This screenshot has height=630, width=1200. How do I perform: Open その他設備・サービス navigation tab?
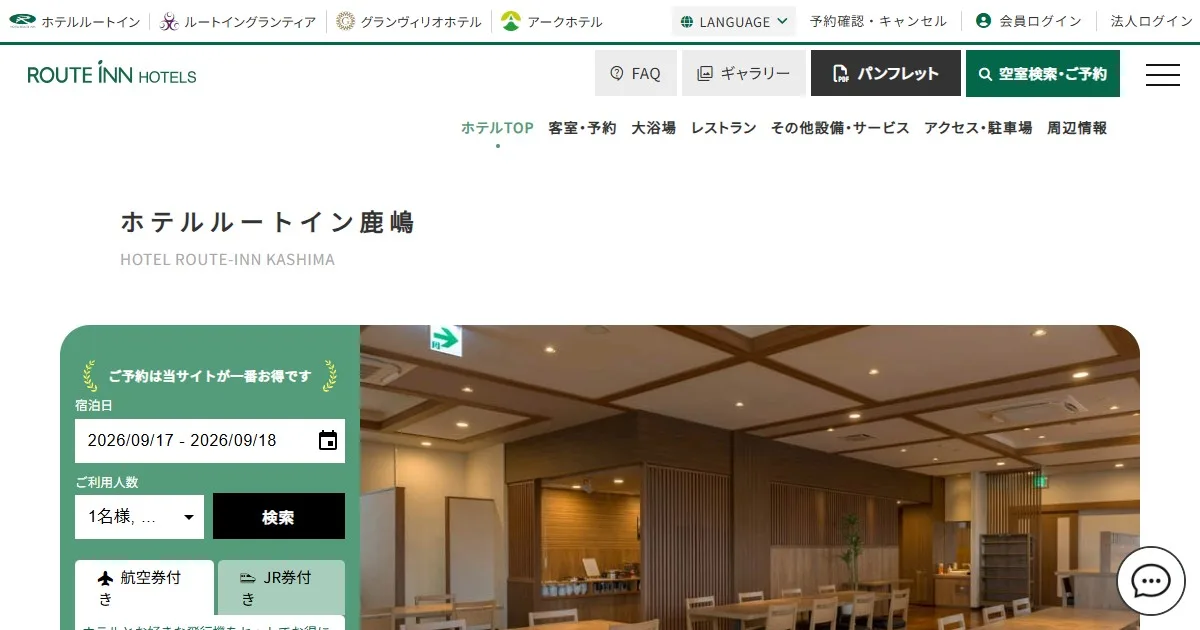click(x=840, y=128)
